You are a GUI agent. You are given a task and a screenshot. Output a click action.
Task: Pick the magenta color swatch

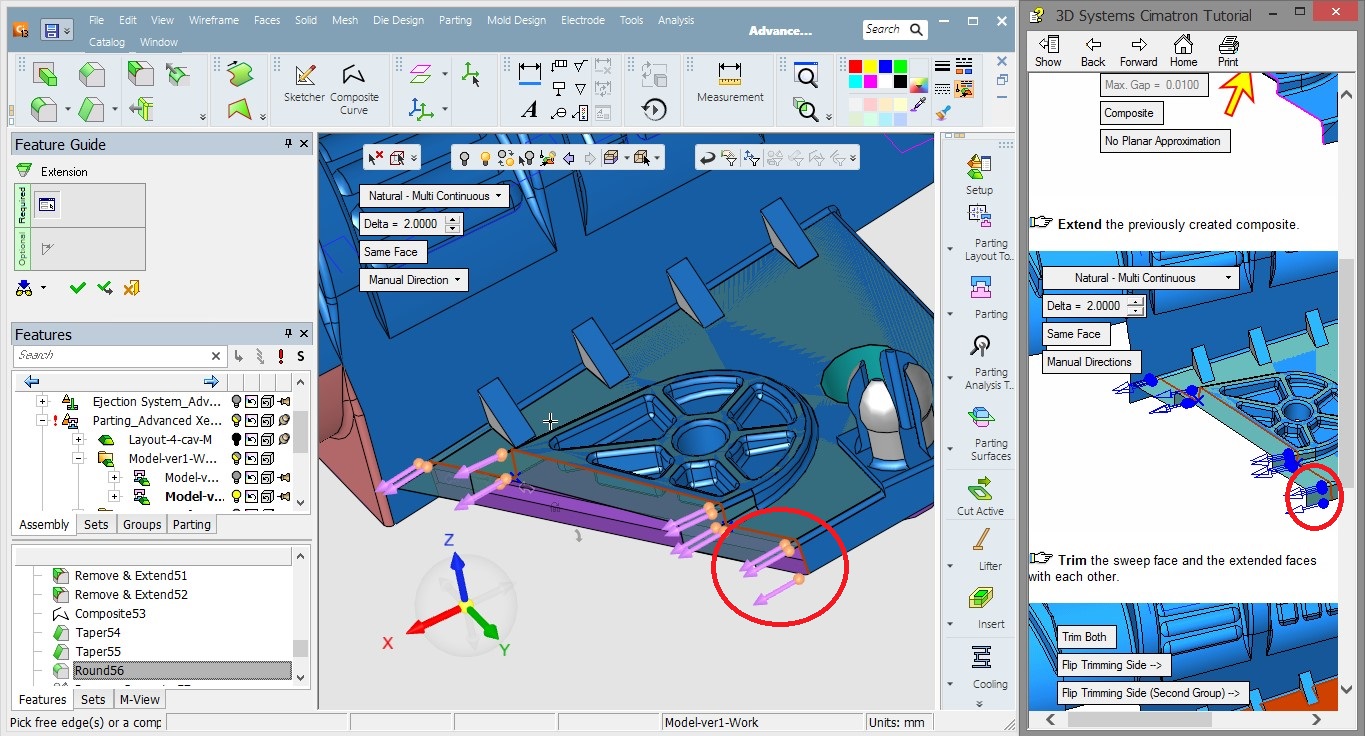[870, 82]
